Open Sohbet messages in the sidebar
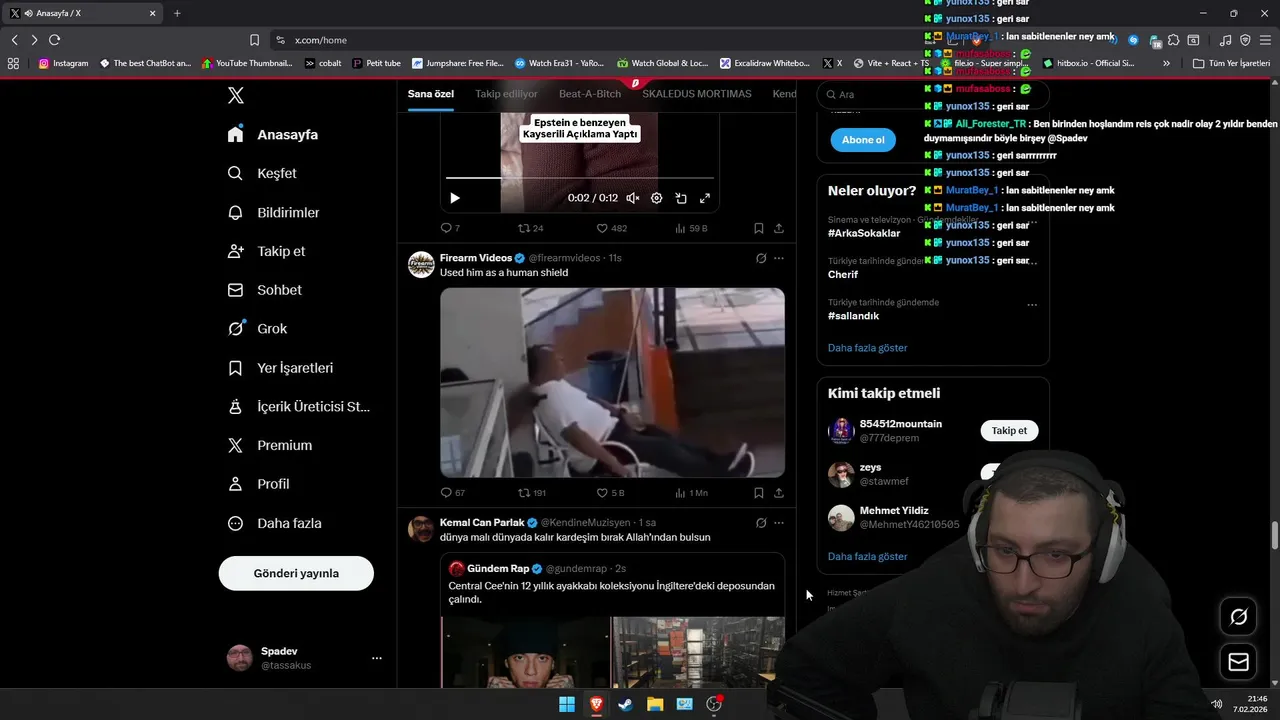 pos(265,290)
